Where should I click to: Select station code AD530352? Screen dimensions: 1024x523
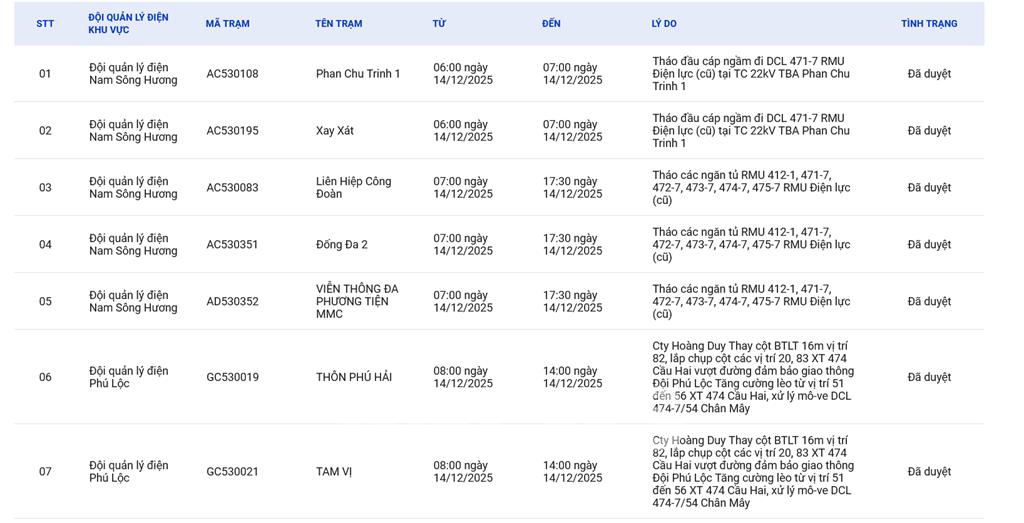point(232,302)
